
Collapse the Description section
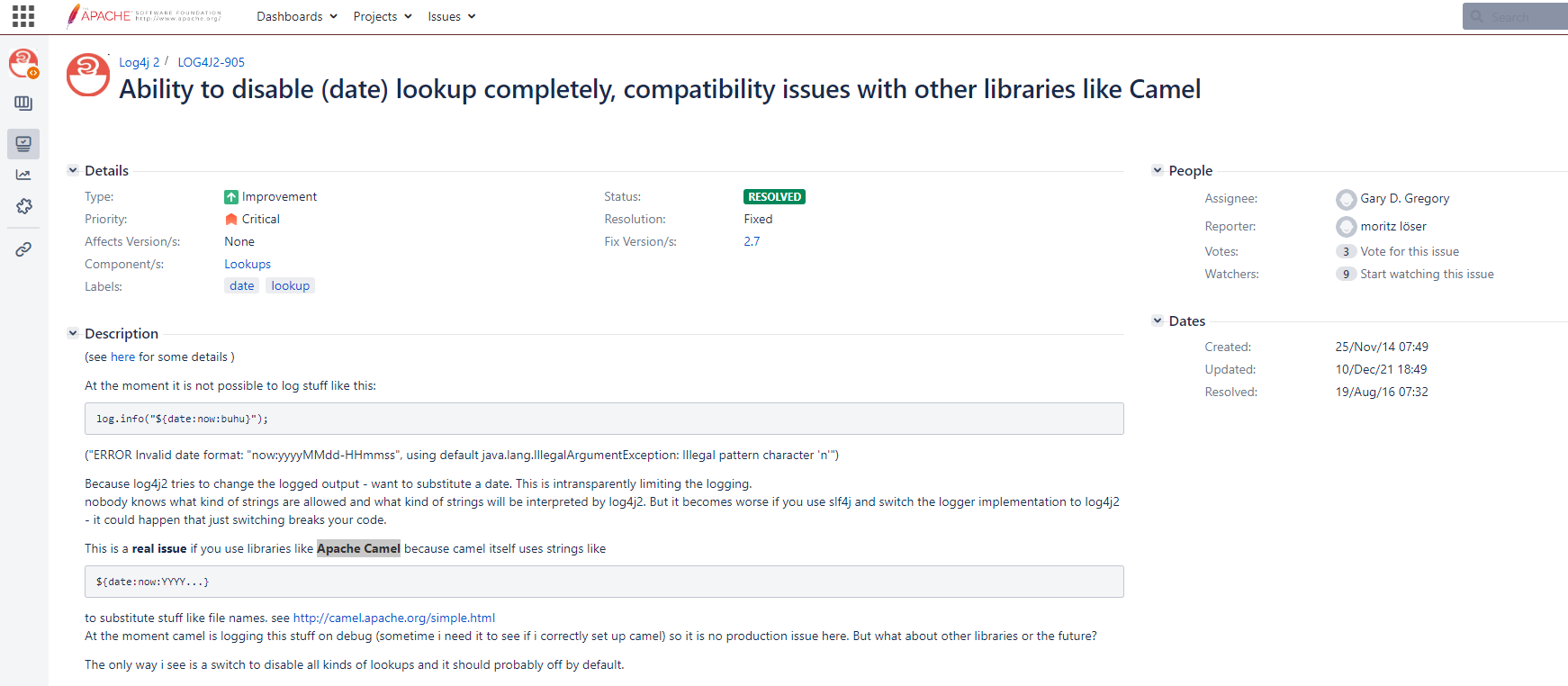[x=73, y=333]
